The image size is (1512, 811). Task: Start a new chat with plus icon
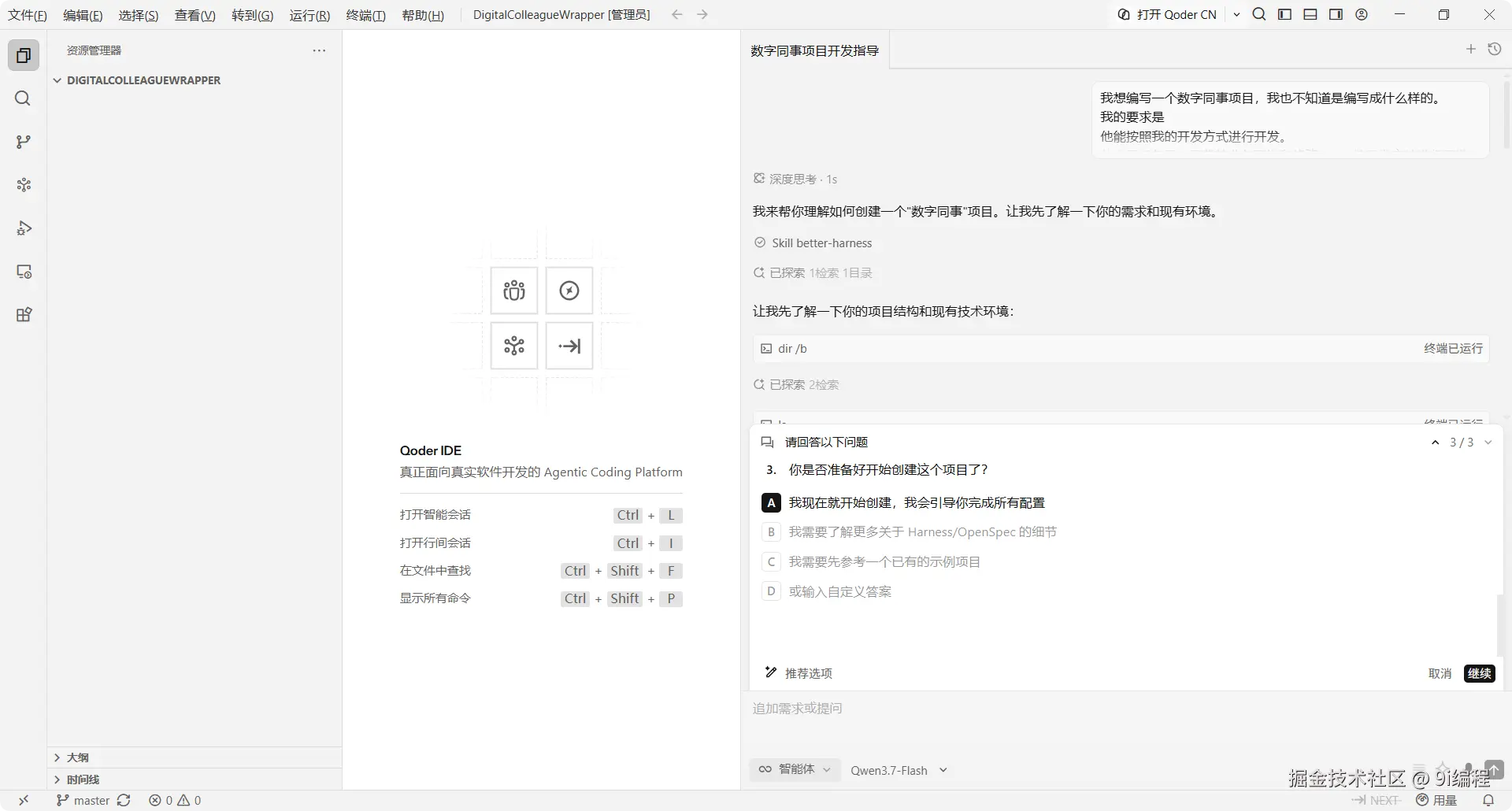pyautogui.click(x=1470, y=49)
